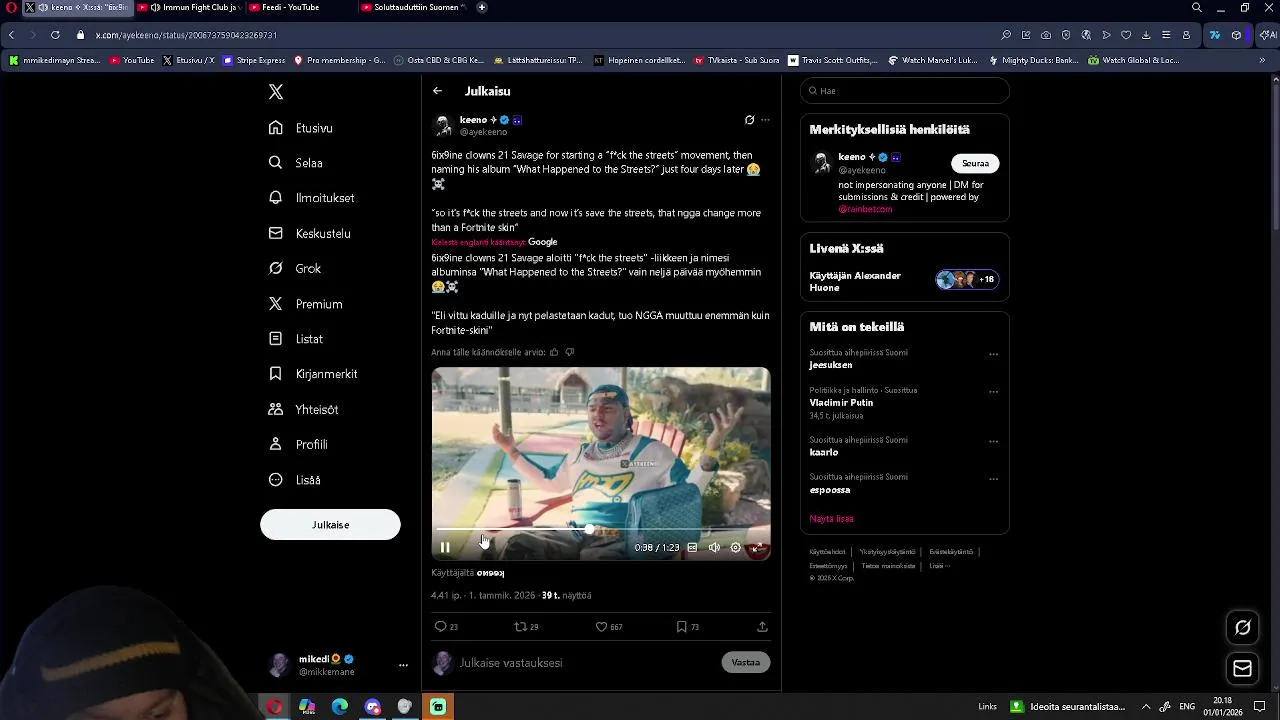This screenshot has width=1280, height=720.
Task: Open video settings gear
Action: click(x=736, y=547)
